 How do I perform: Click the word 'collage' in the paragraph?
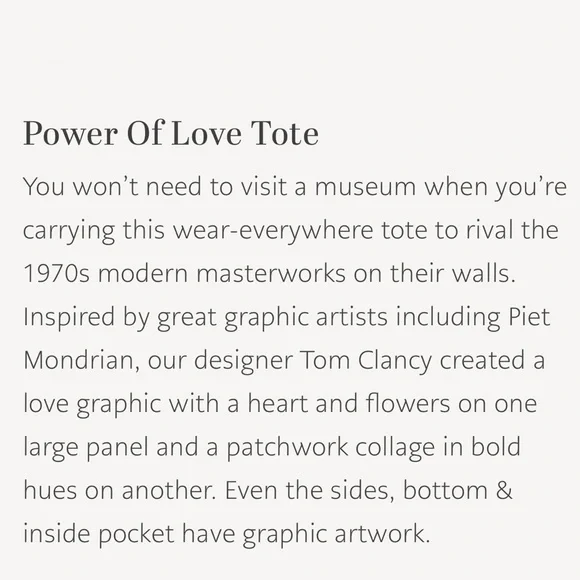395,448
